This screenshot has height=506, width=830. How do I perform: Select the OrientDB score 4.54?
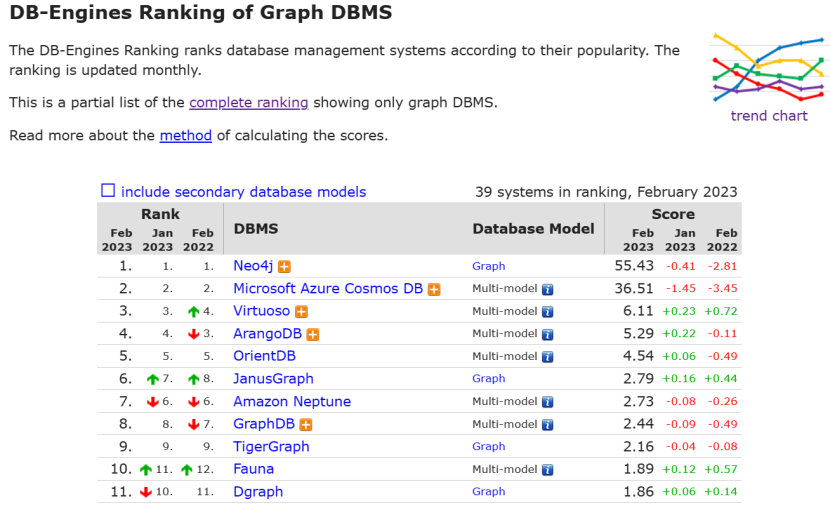tap(638, 356)
